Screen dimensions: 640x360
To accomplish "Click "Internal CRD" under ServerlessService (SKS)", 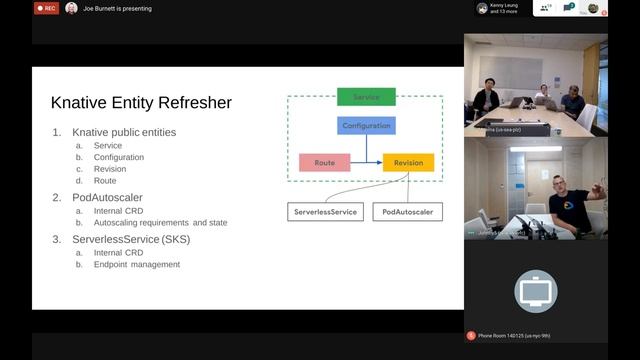I will [118, 253].
